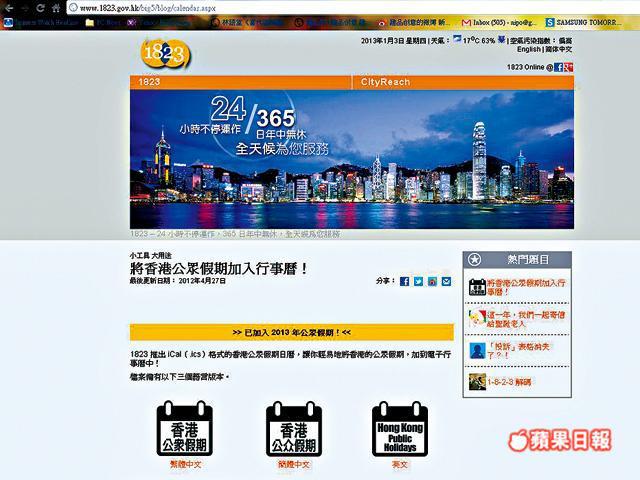Viewport: 640px width, 480px height.
Task: Click the address bar showing www.1823.gov.hk
Action: point(351,7)
